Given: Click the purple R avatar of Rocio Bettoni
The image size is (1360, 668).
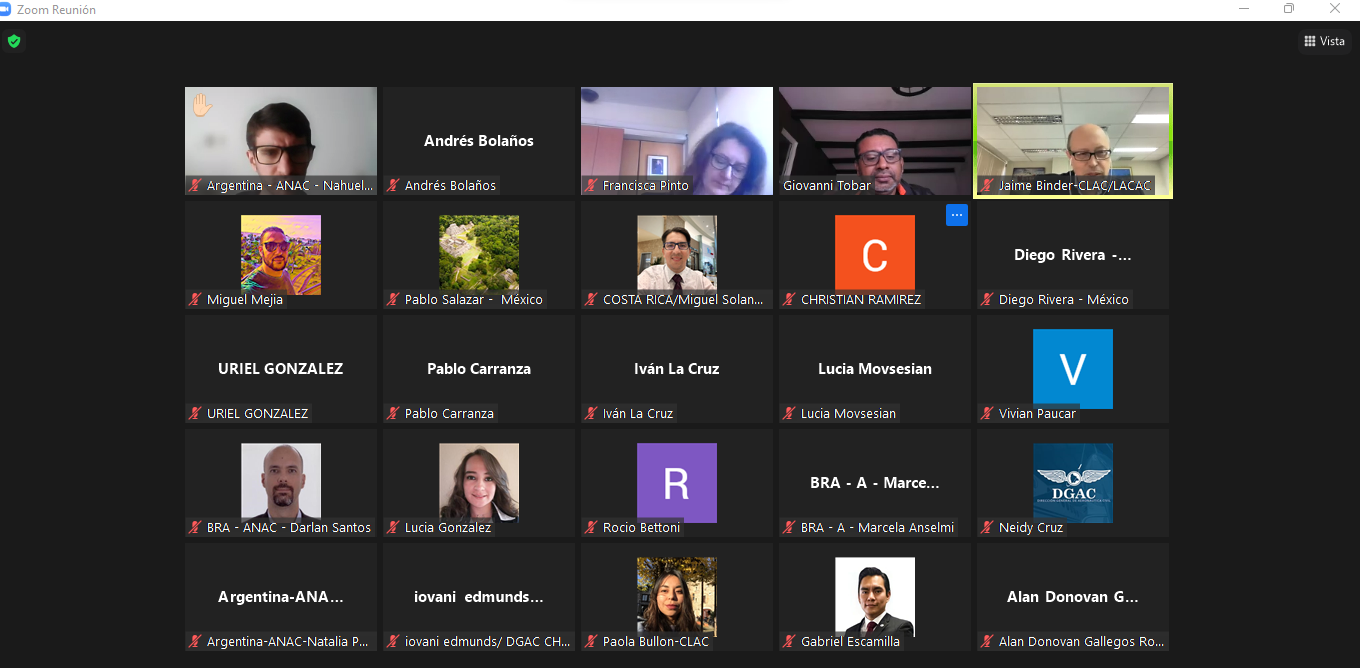Looking at the screenshot, I should click(x=676, y=483).
